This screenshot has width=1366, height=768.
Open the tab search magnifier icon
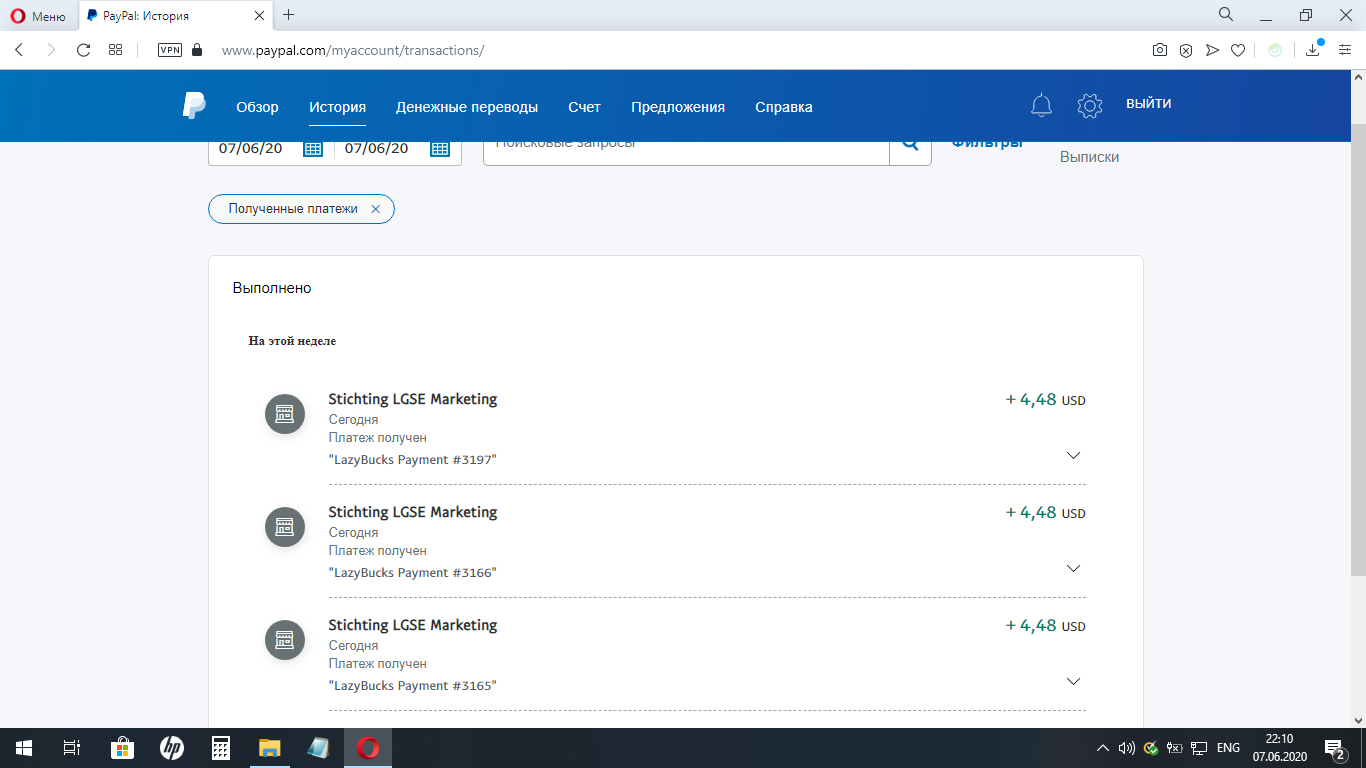1225,15
